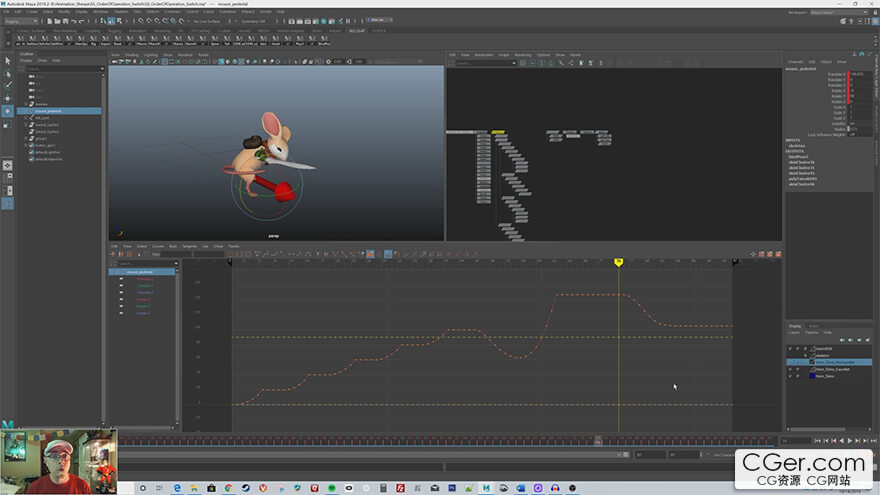Viewport: 880px width, 495px height.
Task: Toggle the P playback flag on bottom layer
Action: tap(797, 376)
